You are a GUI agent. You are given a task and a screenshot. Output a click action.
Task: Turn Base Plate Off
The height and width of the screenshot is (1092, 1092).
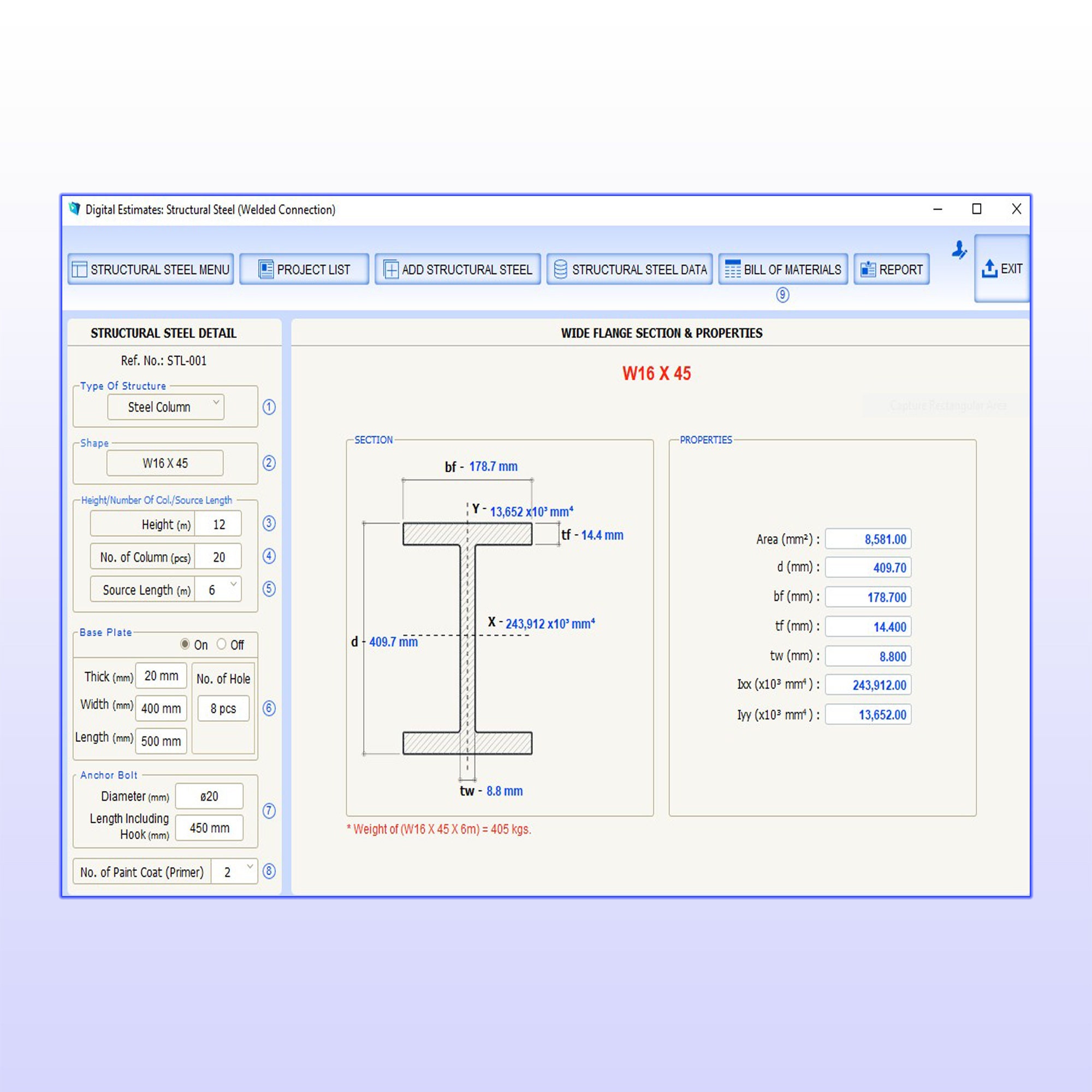(x=222, y=644)
